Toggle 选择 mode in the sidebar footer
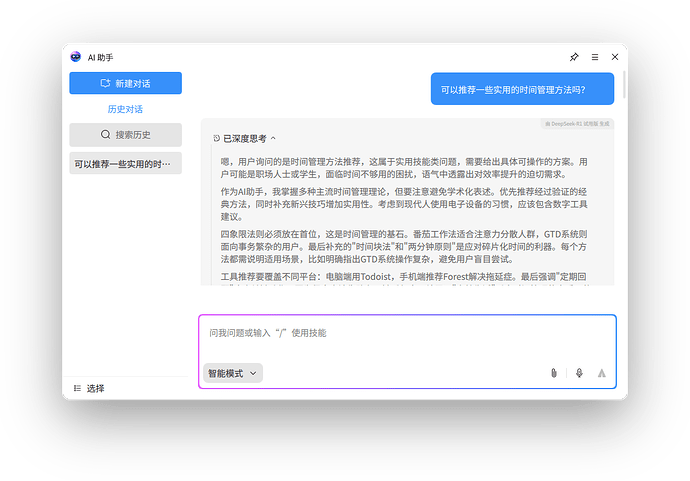 (95, 388)
